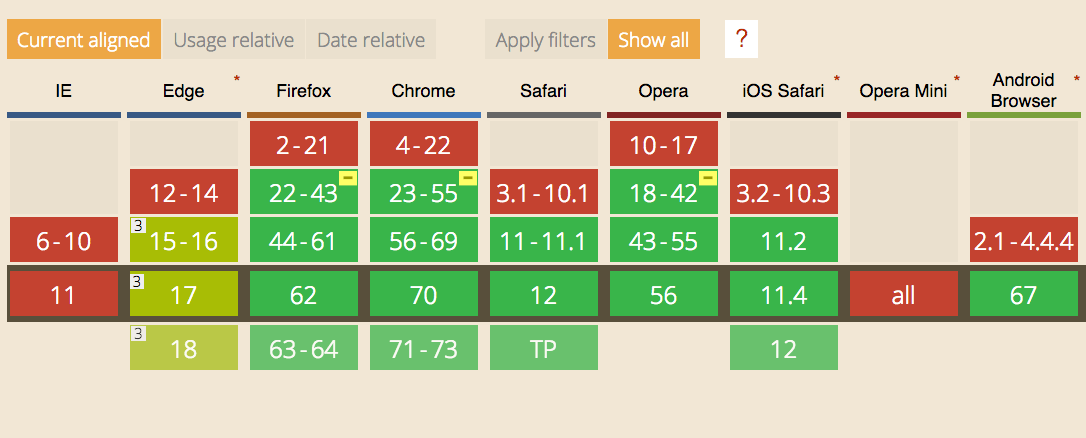Click note 3 badge on Edge 15-16
The width and height of the screenshot is (1086, 438).
136,227
